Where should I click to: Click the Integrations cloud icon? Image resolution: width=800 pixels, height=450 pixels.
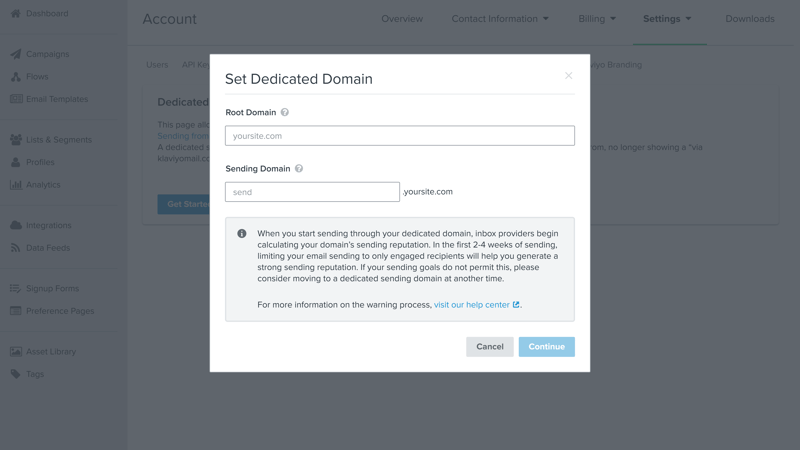pyautogui.click(x=15, y=225)
